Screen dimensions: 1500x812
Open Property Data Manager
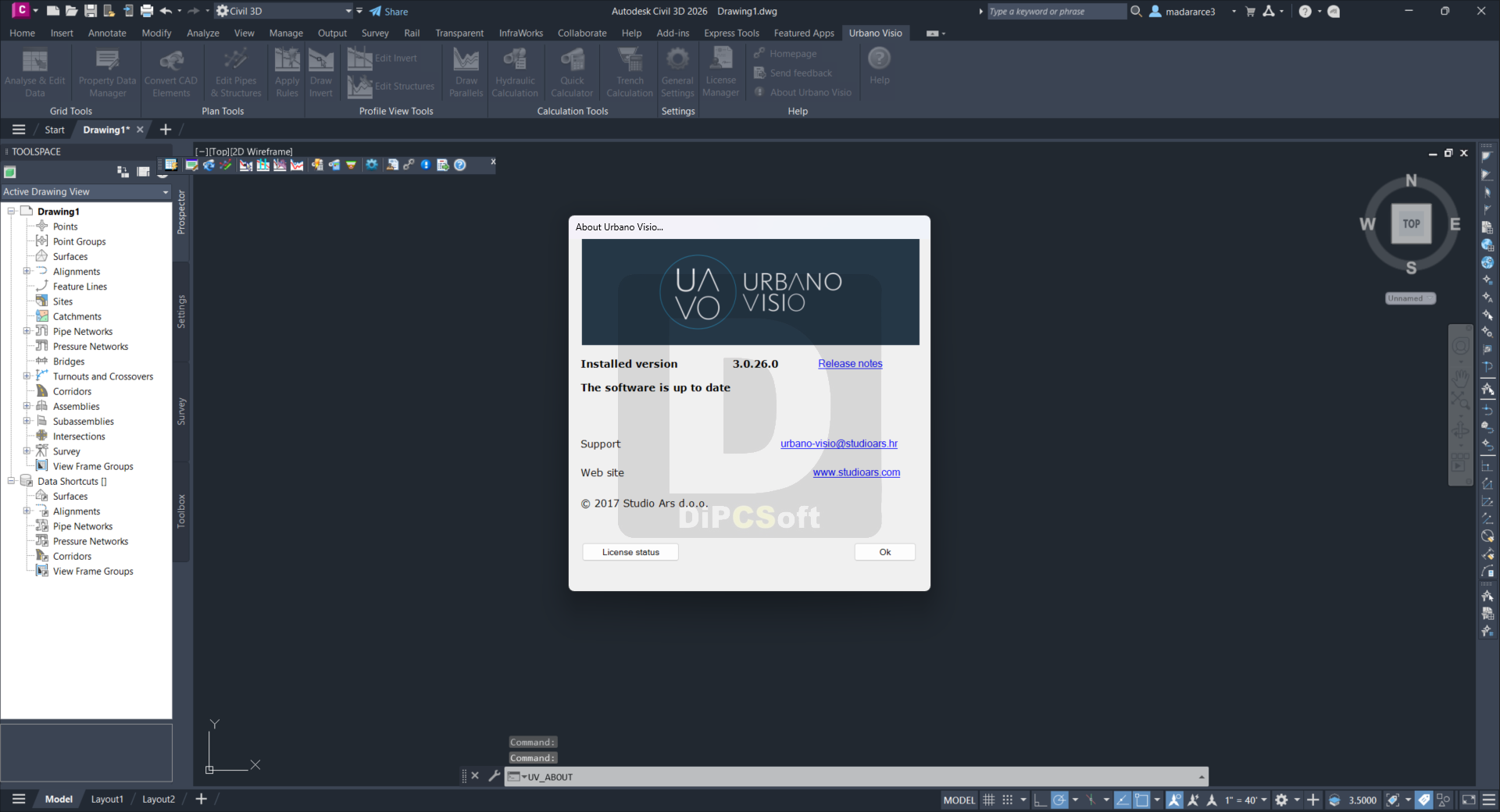[x=107, y=72]
